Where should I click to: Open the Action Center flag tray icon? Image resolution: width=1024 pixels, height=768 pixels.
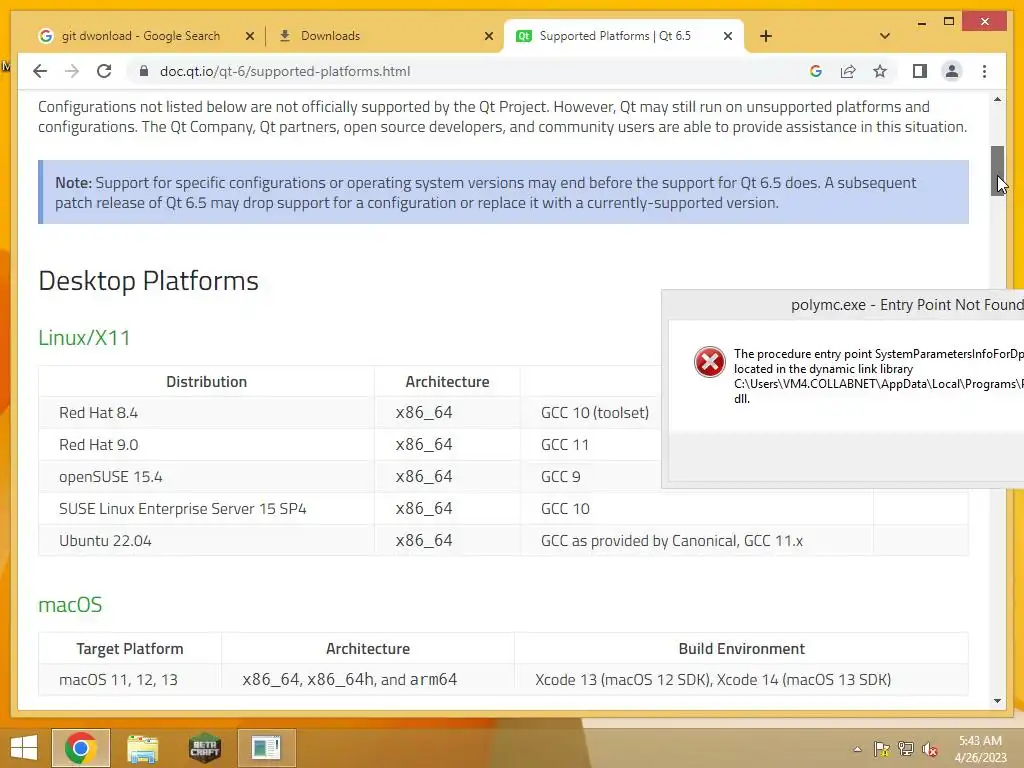[882, 749]
